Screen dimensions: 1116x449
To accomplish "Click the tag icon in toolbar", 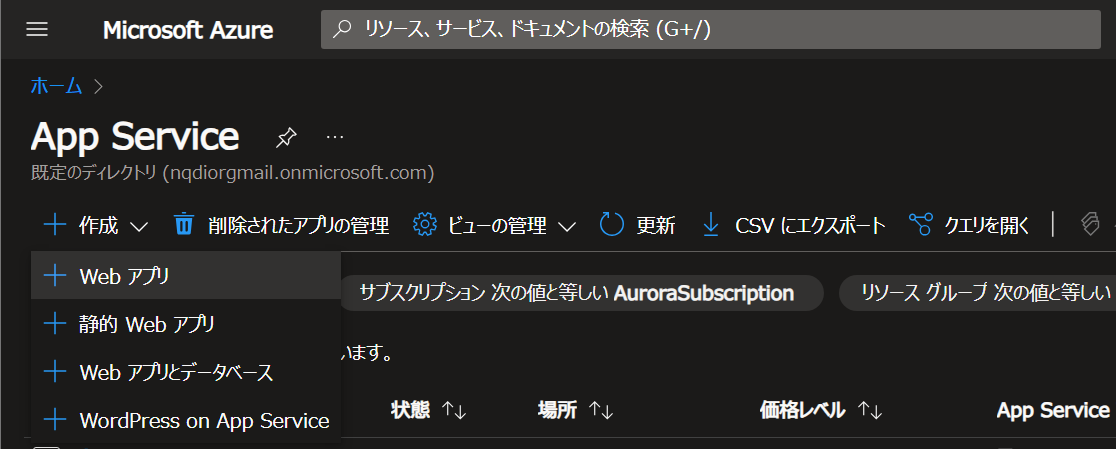I will tap(1091, 225).
